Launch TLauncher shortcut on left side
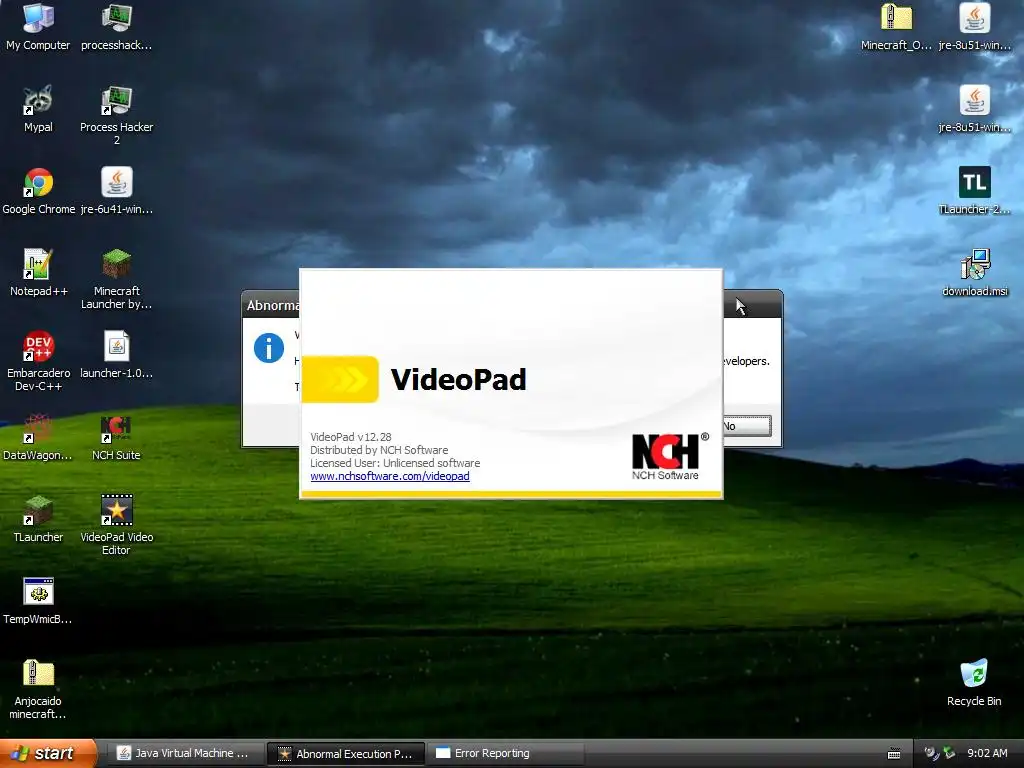The width and height of the screenshot is (1024, 768). point(38,519)
